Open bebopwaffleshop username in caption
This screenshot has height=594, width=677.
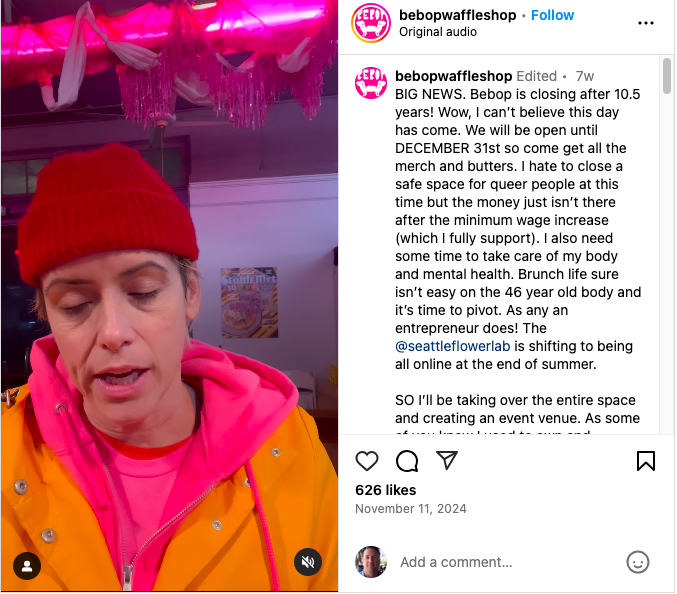(453, 76)
